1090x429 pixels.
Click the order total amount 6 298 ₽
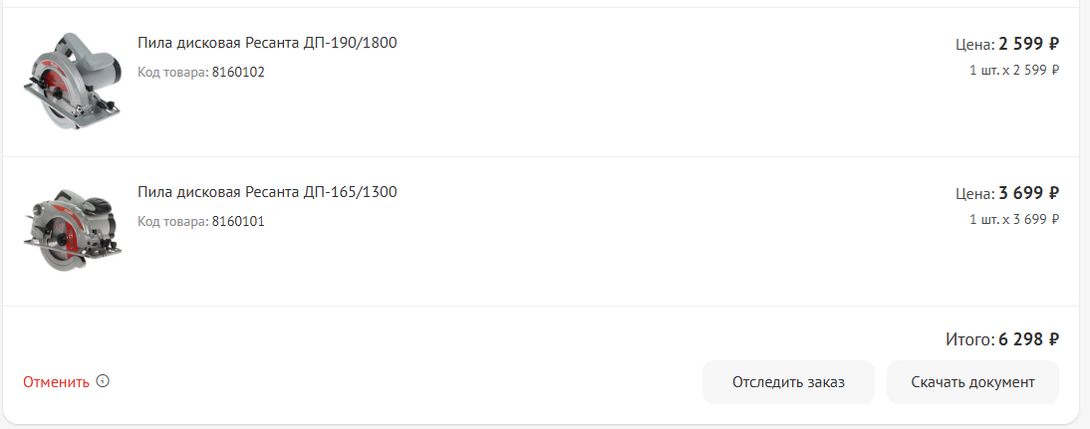coord(1028,340)
